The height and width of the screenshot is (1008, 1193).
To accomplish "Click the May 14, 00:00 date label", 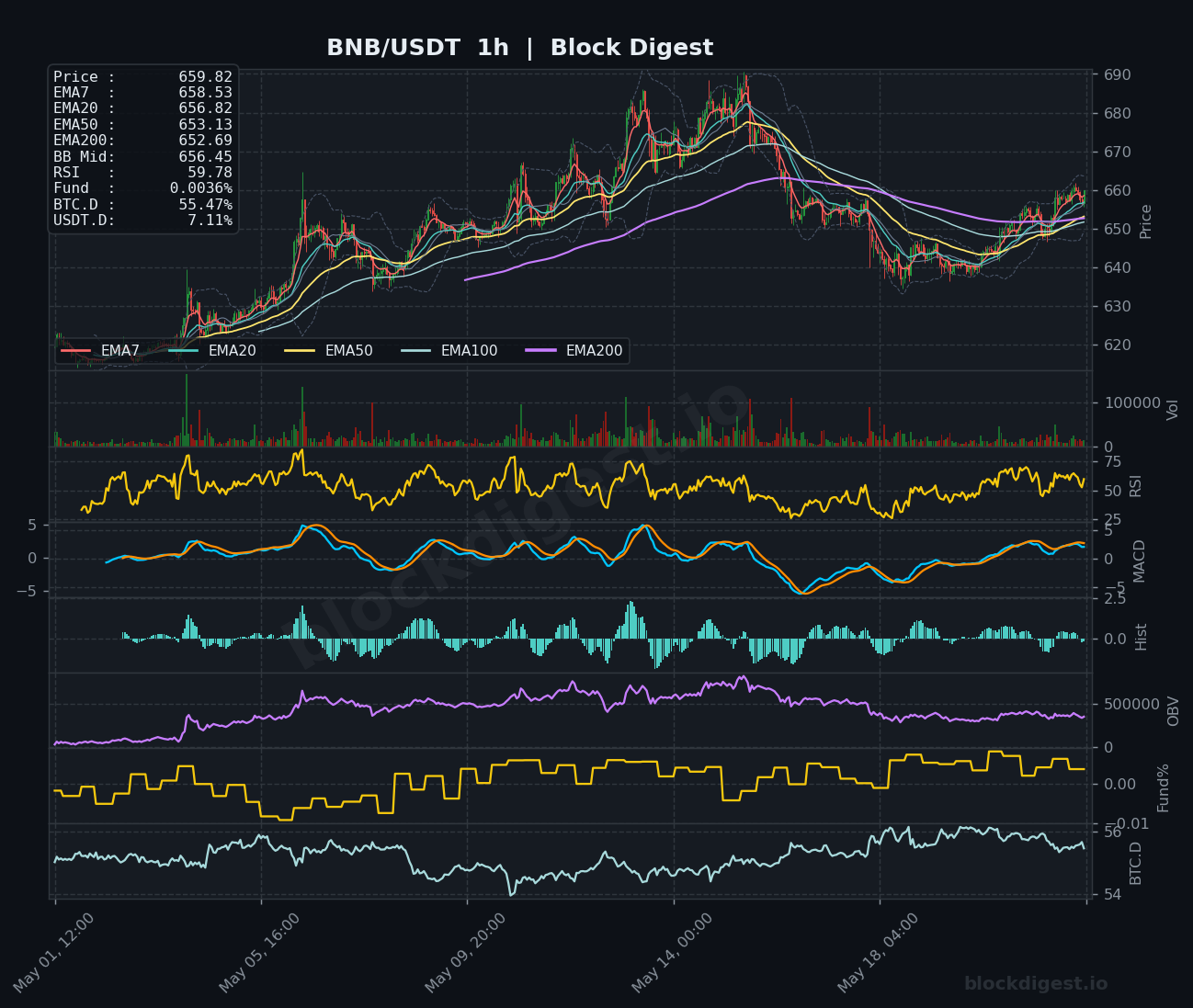I will pyautogui.click(x=672, y=953).
